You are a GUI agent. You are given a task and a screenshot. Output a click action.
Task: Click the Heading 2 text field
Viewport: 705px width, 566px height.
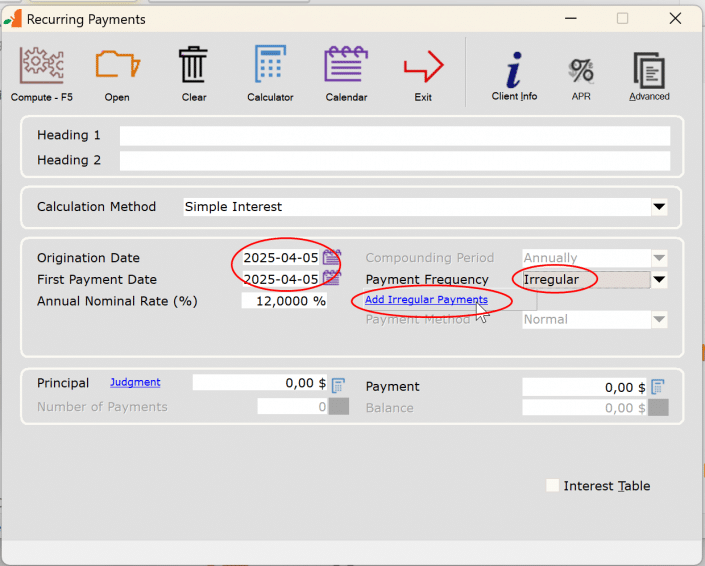pos(394,161)
